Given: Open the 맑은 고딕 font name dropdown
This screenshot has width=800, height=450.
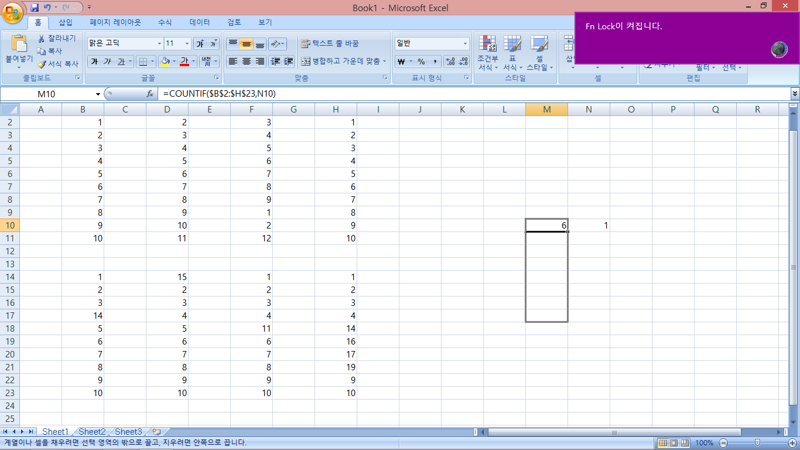Looking at the screenshot, I should (159, 44).
